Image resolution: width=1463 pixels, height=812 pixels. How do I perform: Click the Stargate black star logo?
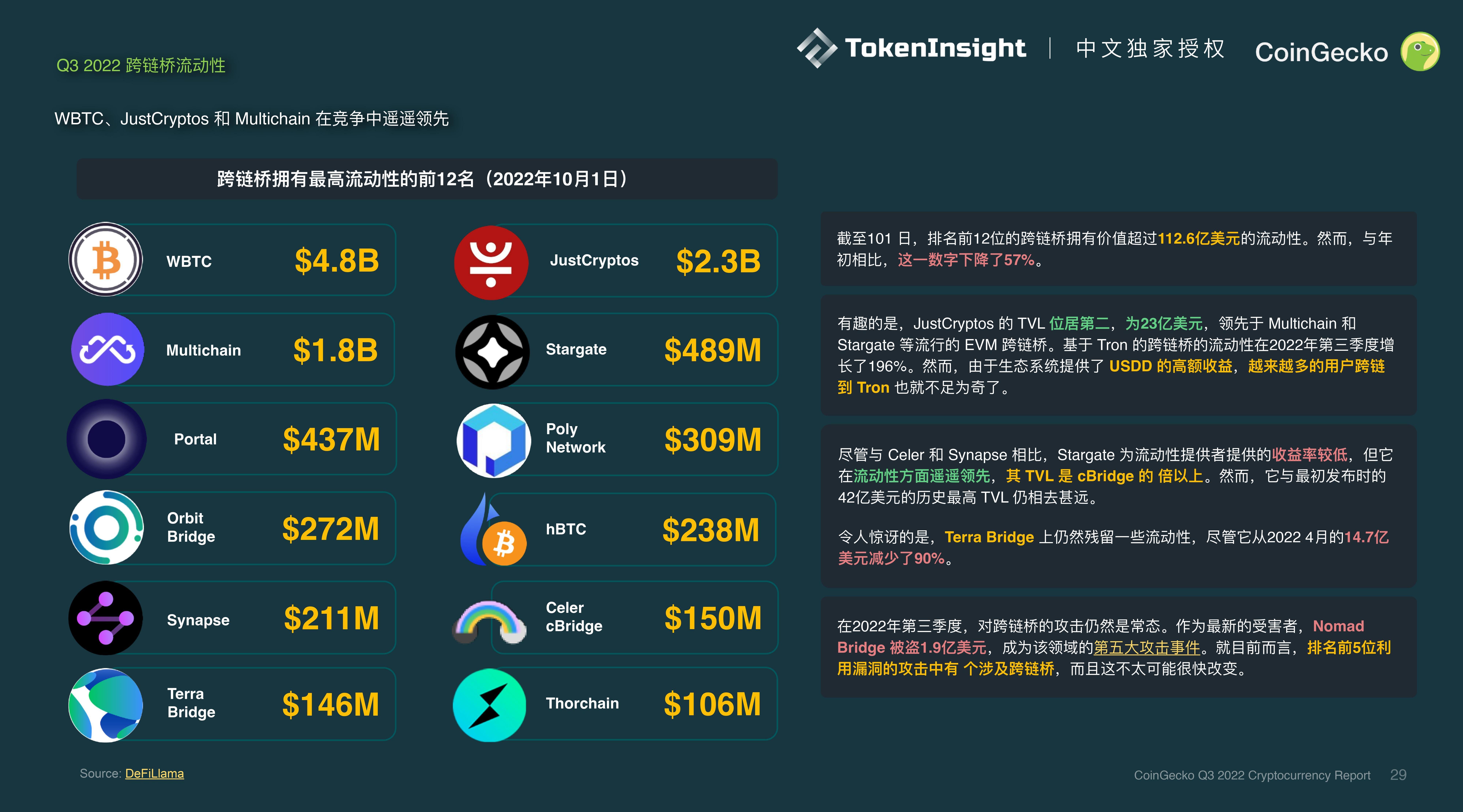pyautogui.click(x=492, y=352)
